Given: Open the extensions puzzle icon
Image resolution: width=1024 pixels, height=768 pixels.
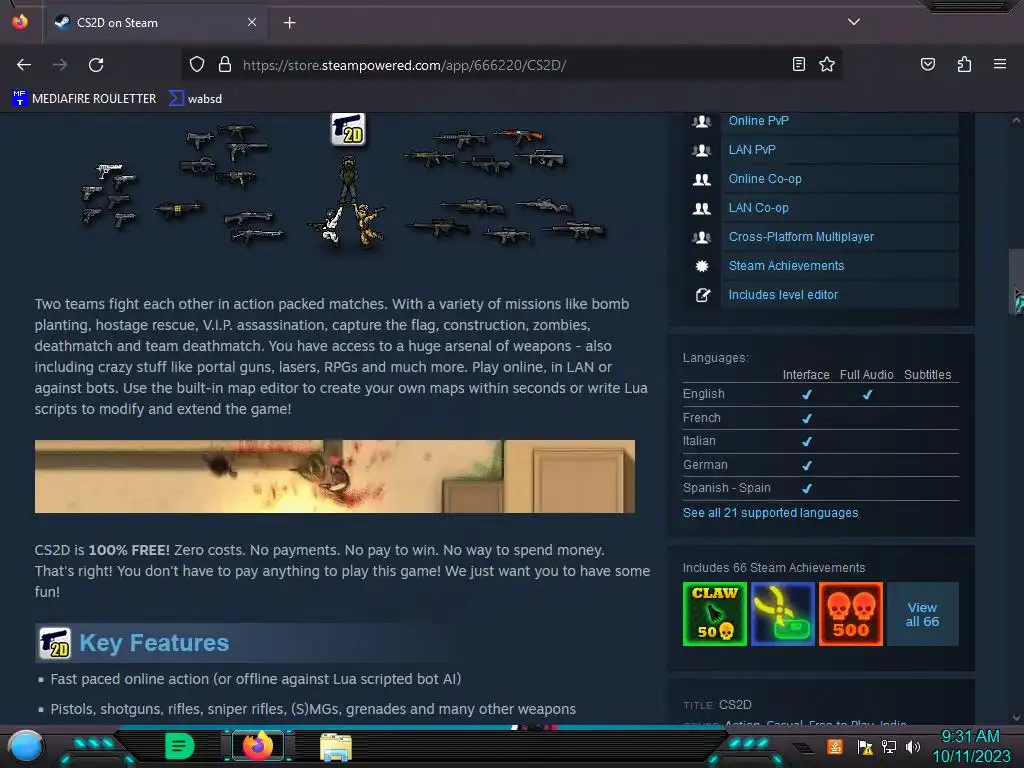Looking at the screenshot, I should [x=964, y=64].
